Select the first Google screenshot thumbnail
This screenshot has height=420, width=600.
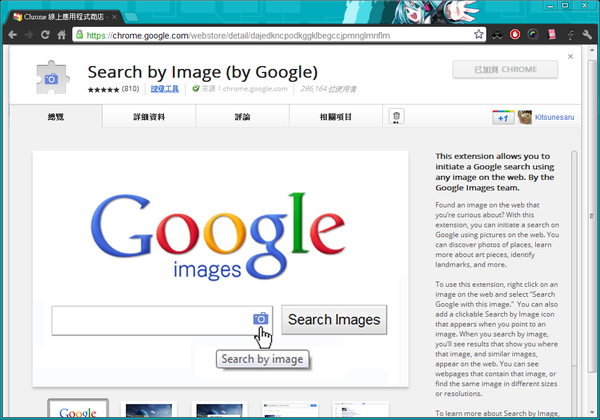pos(78,410)
